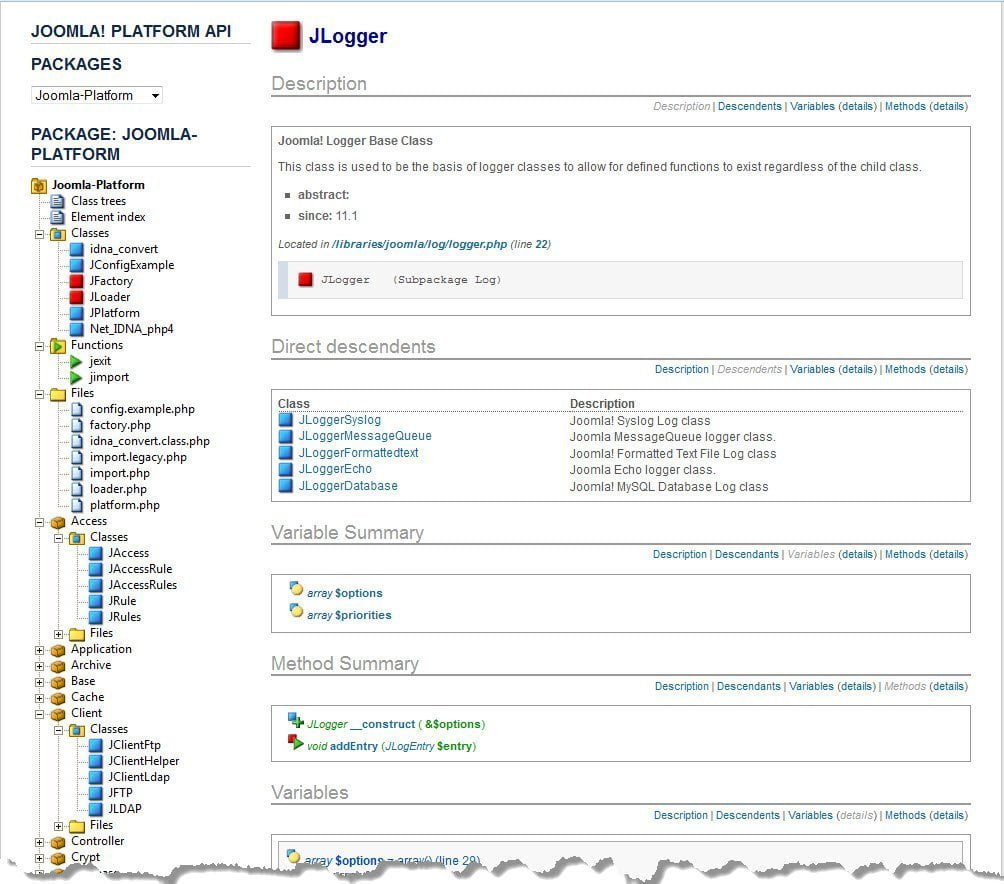
Task: Click the $options variable icon in summary
Action: click(x=296, y=589)
